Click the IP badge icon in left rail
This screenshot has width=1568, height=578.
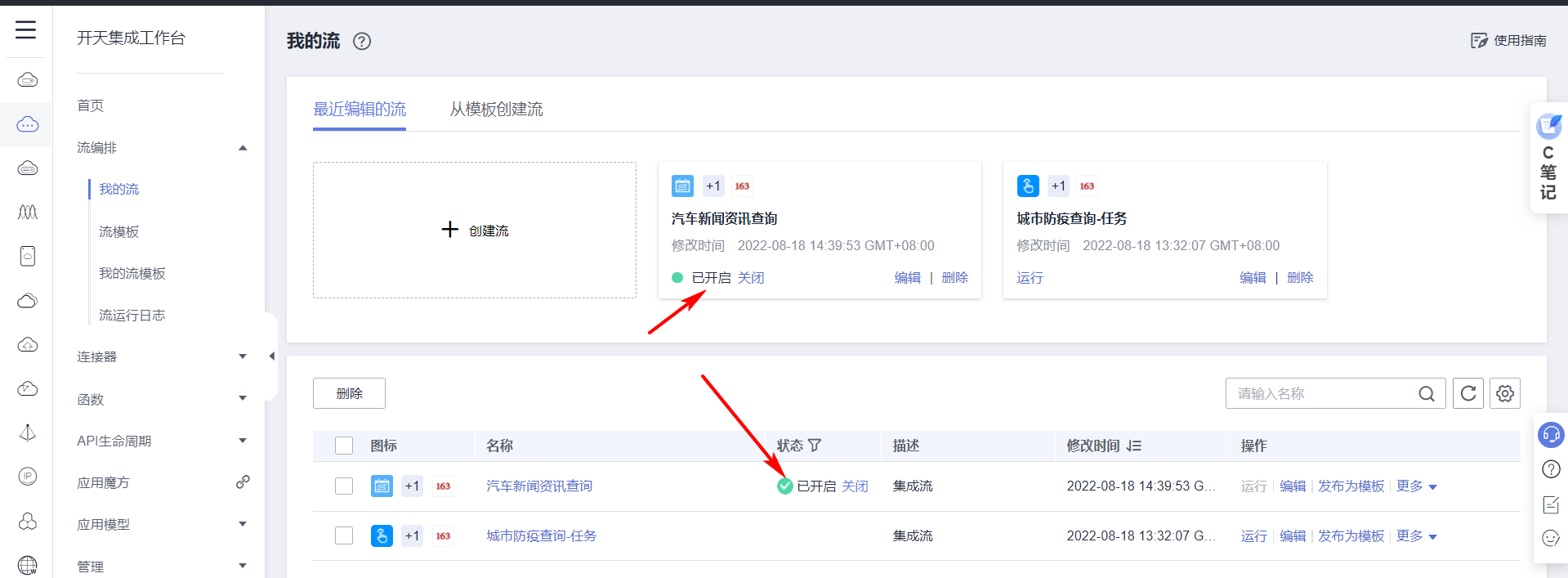click(28, 477)
